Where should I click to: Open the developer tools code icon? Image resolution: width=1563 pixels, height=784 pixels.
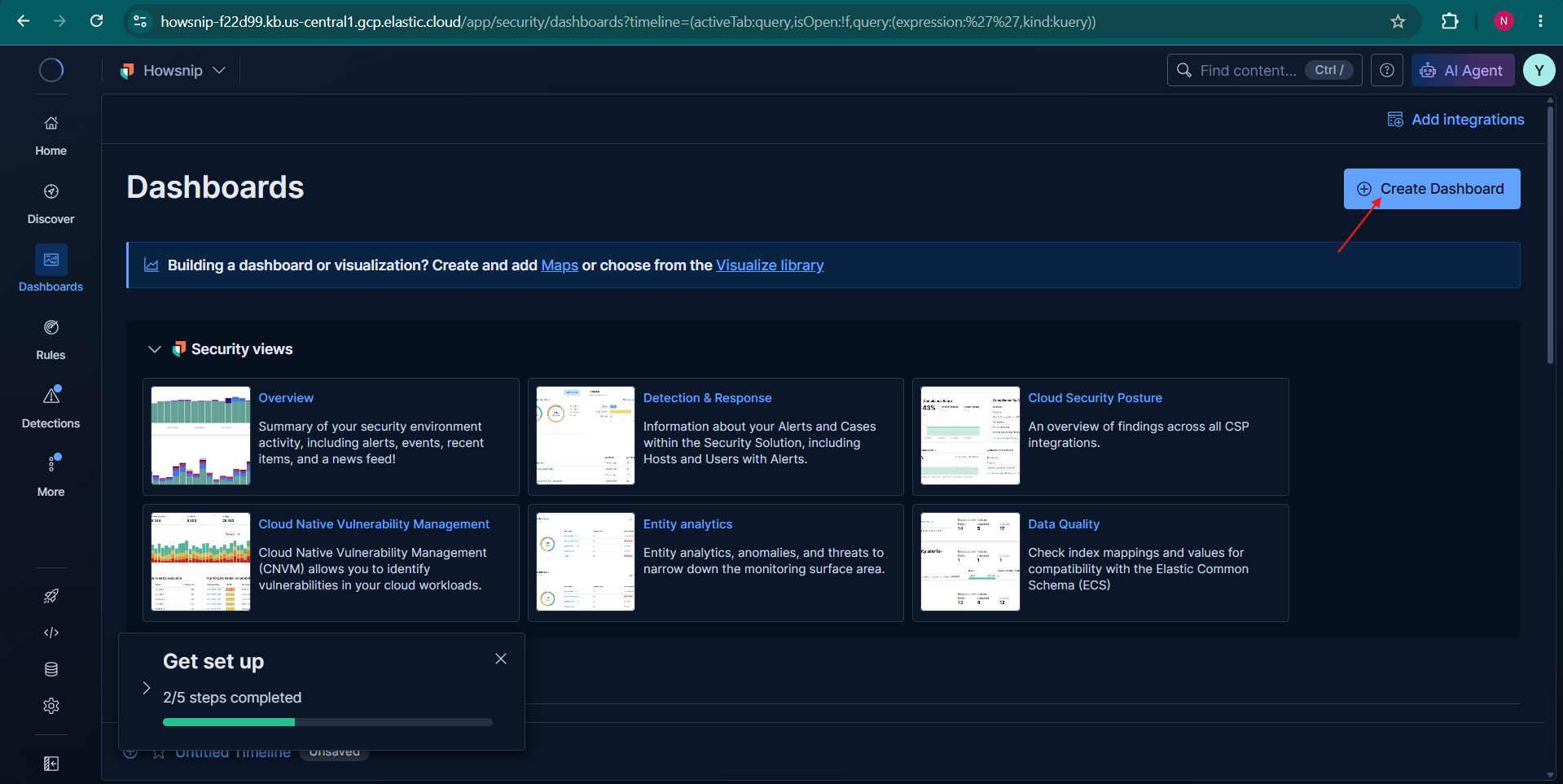coord(51,633)
